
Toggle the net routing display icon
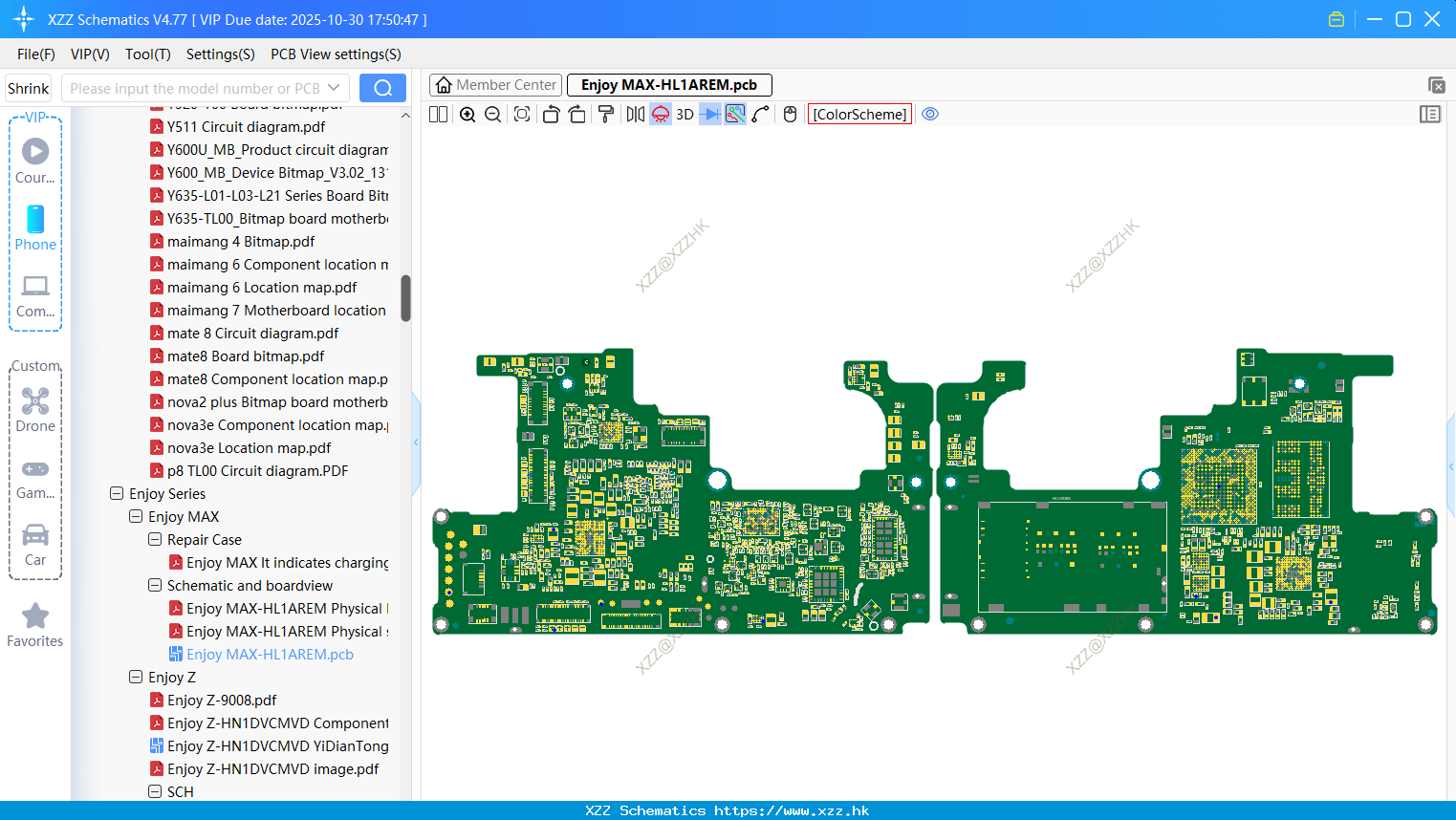tap(735, 114)
